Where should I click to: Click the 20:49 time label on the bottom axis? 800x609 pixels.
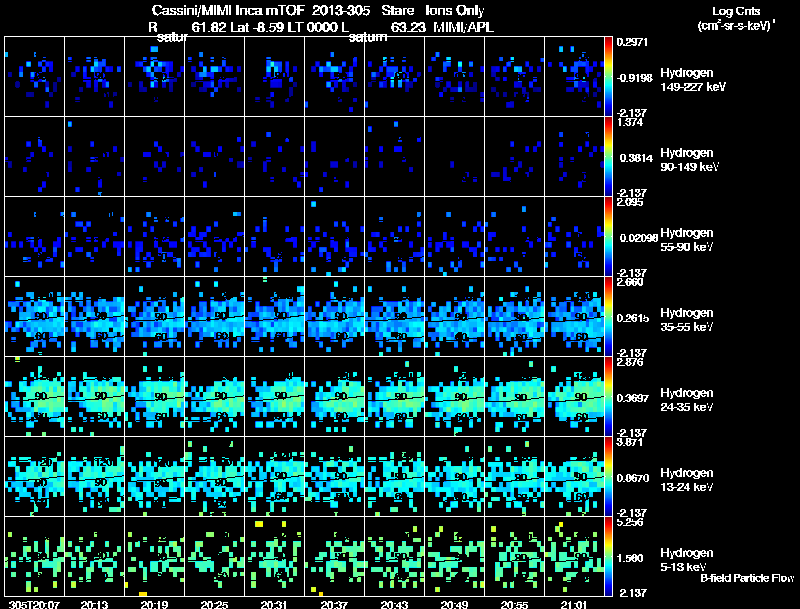coord(454,604)
